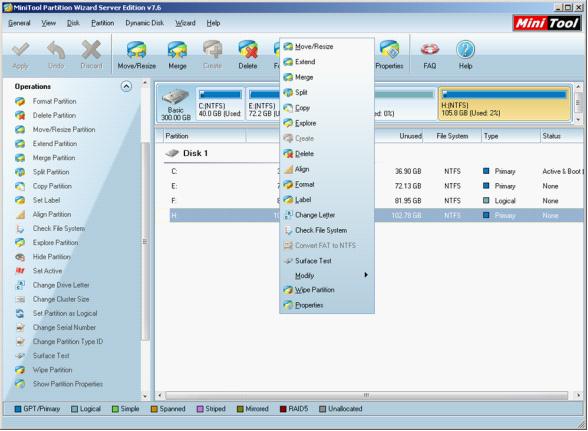Image resolution: width=588 pixels, height=431 pixels.
Task: Click Change Cluster Size in Operations panel
Action: [x=61, y=299]
